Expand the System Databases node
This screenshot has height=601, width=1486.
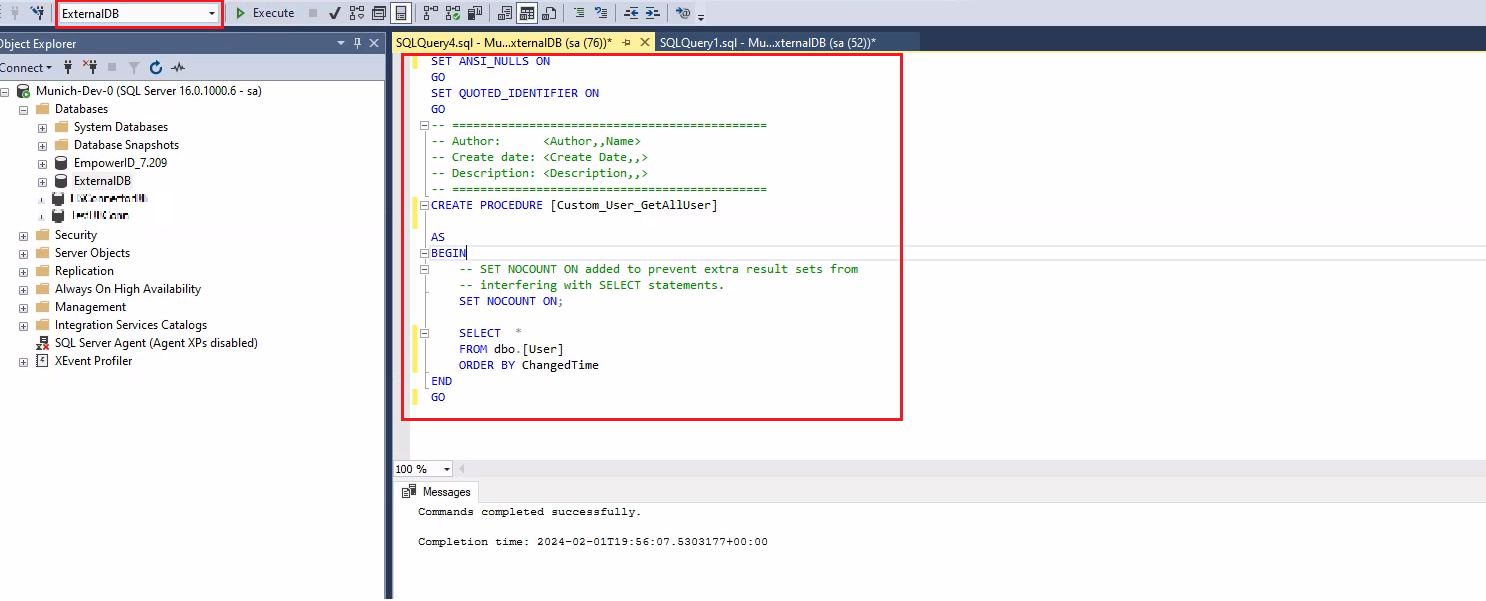(x=42, y=127)
